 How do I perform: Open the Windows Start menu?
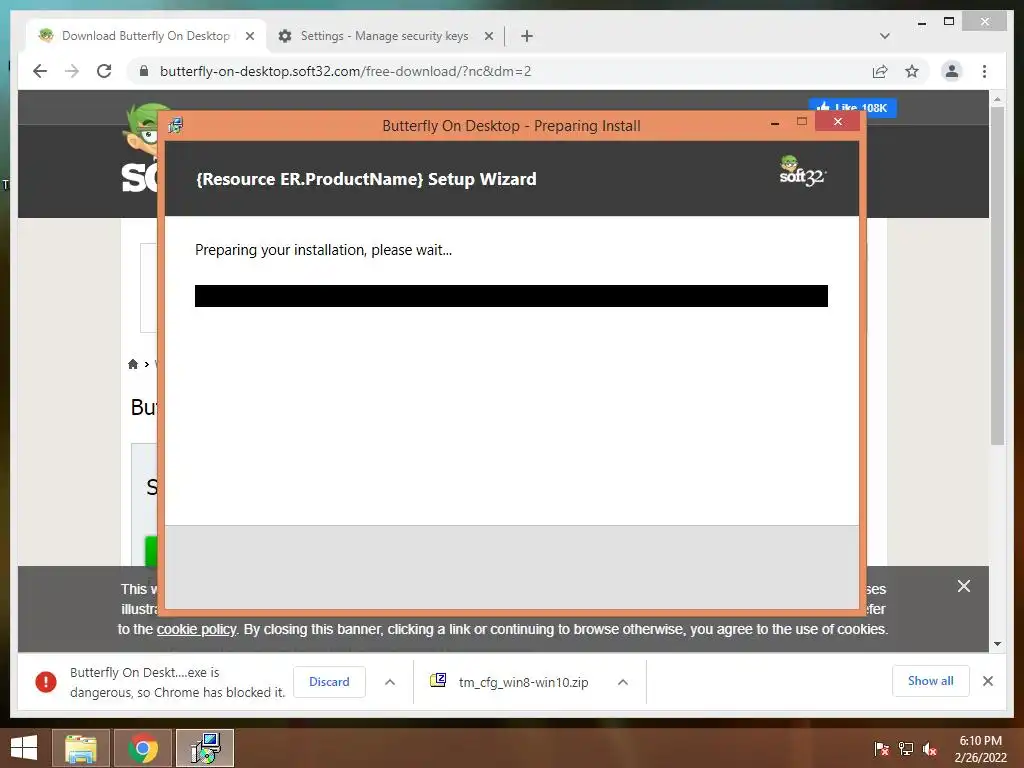pos(24,748)
